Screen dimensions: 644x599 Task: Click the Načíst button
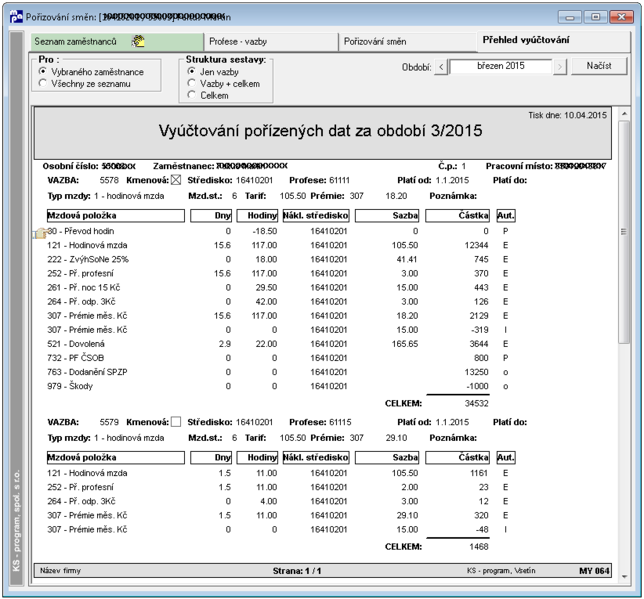click(599, 66)
